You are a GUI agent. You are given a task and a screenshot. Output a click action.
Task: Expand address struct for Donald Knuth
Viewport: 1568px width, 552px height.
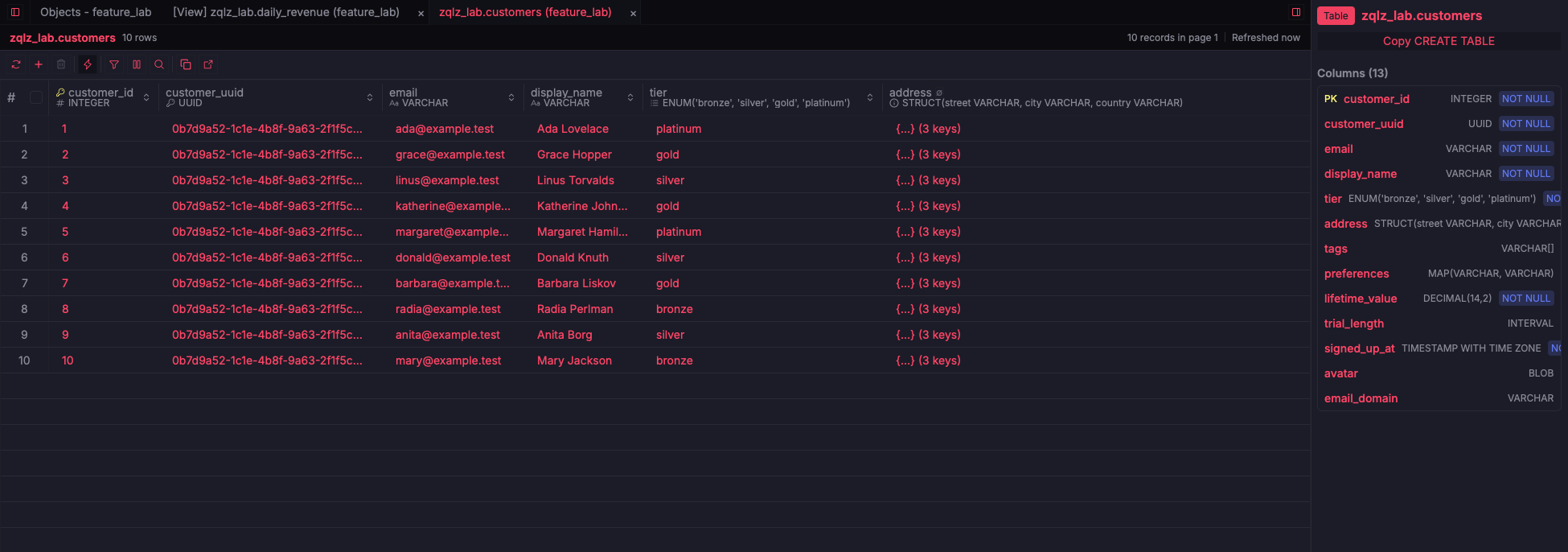(x=928, y=257)
